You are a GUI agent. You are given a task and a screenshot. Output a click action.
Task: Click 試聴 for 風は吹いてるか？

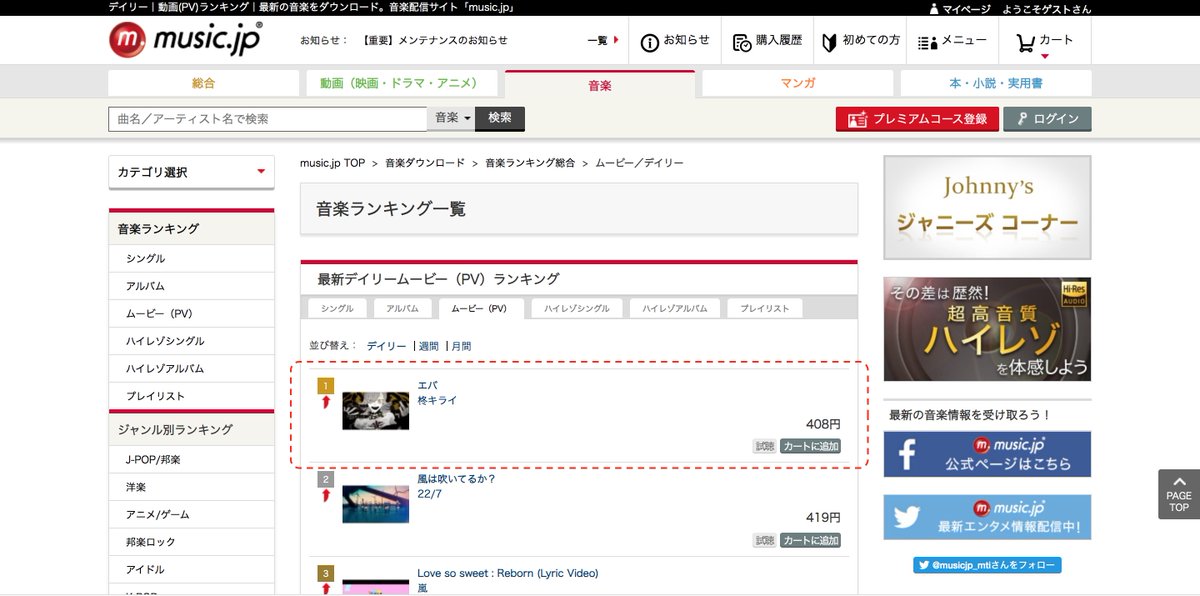click(765, 540)
